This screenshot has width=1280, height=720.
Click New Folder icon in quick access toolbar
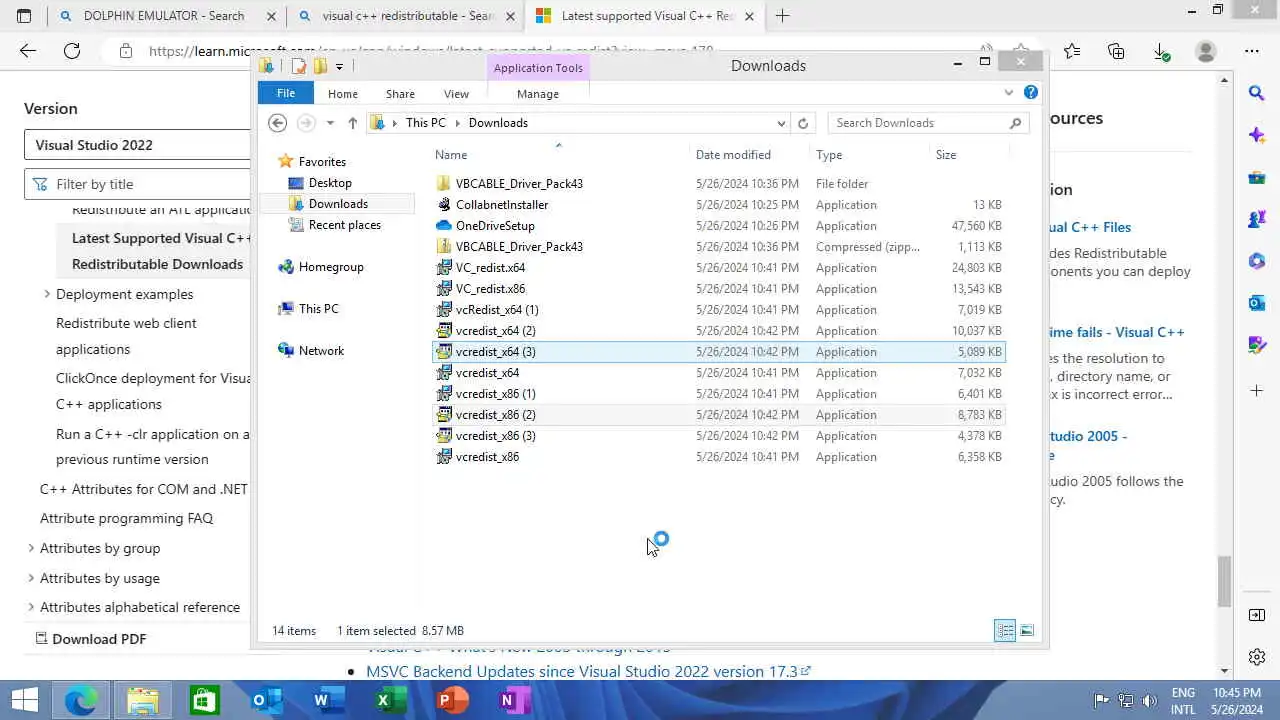tap(320, 66)
